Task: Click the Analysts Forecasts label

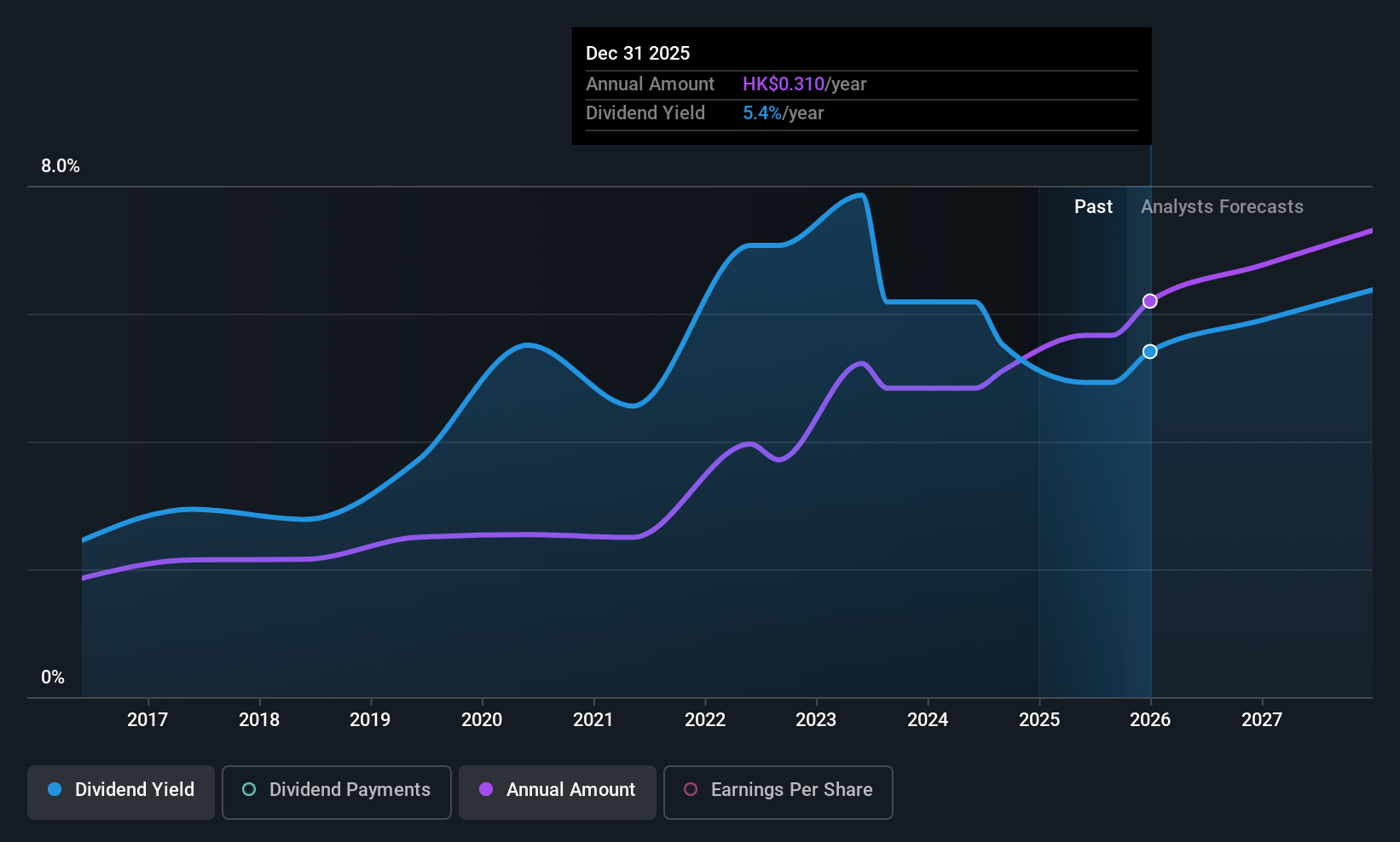Action: [x=1222, y=207]
